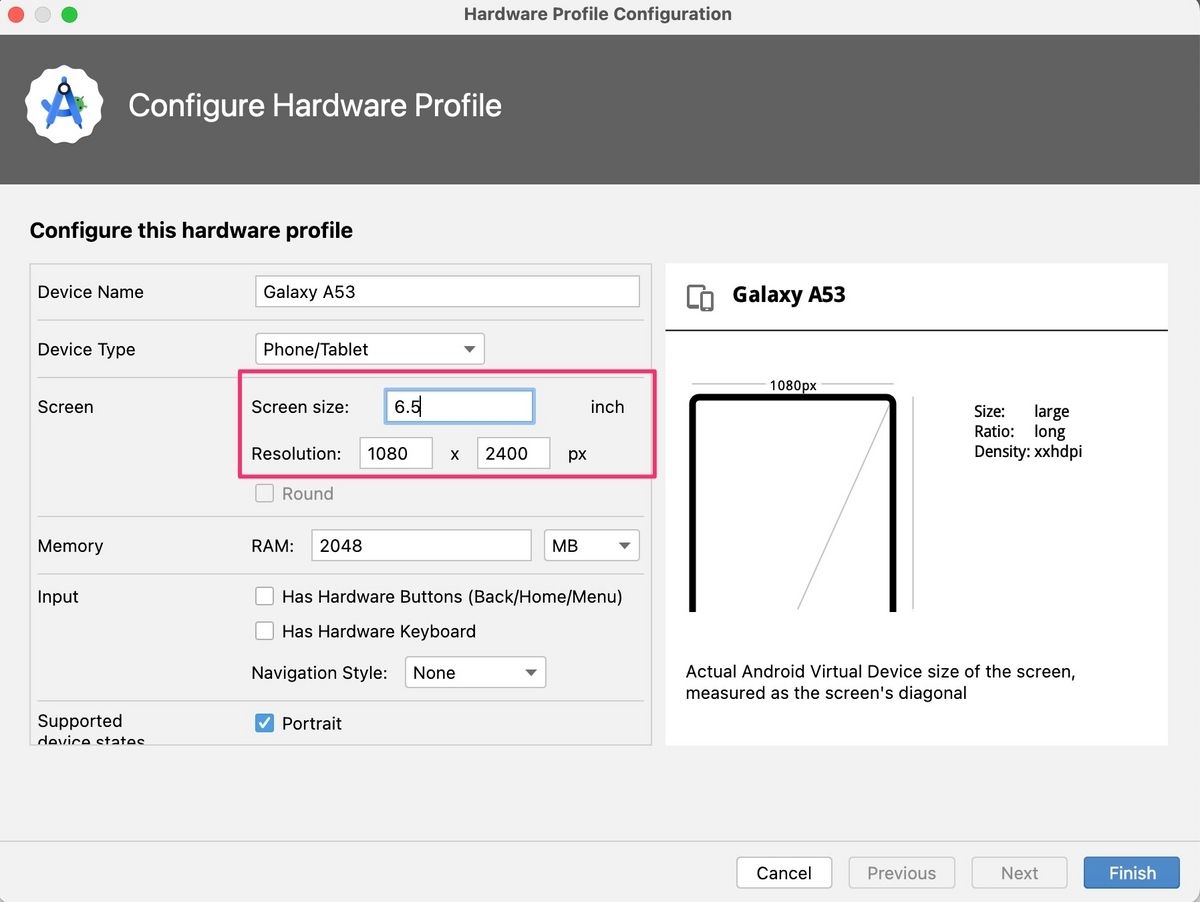Click the resolution height field 2400

click(514, 453)
